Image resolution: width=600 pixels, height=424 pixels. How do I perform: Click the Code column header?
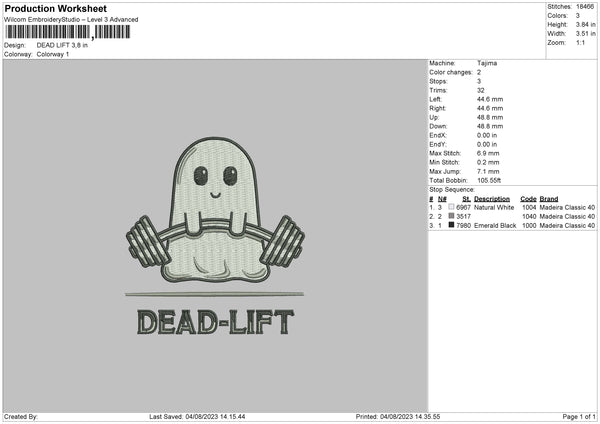(x=529, y=198)
